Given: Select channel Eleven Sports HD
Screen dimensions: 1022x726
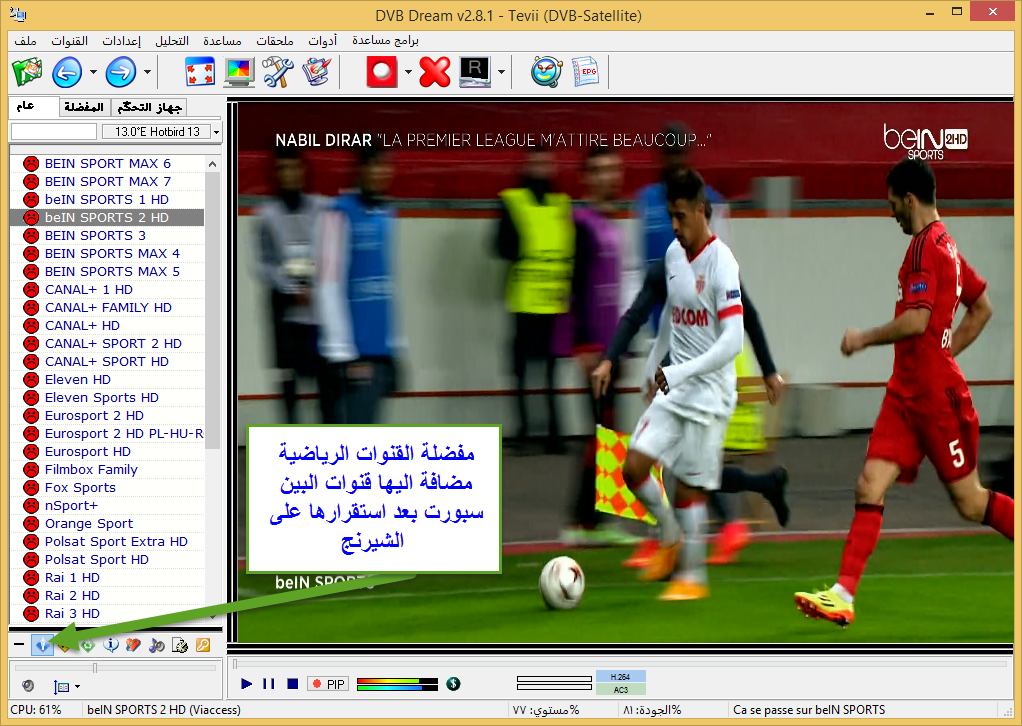Looking at the screenshot, I should (x=108, y=398).
